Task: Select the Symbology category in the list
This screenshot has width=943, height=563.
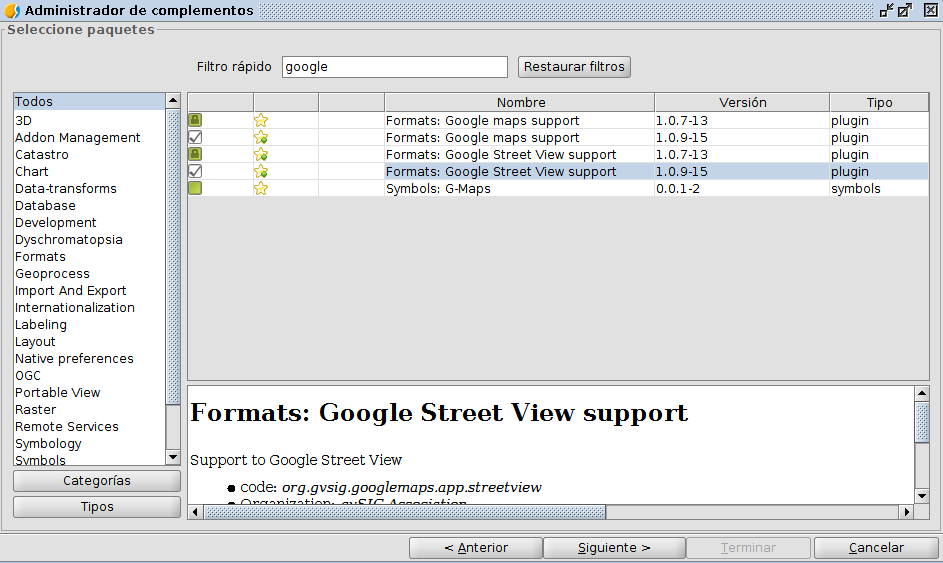Action: click(48, 444)
